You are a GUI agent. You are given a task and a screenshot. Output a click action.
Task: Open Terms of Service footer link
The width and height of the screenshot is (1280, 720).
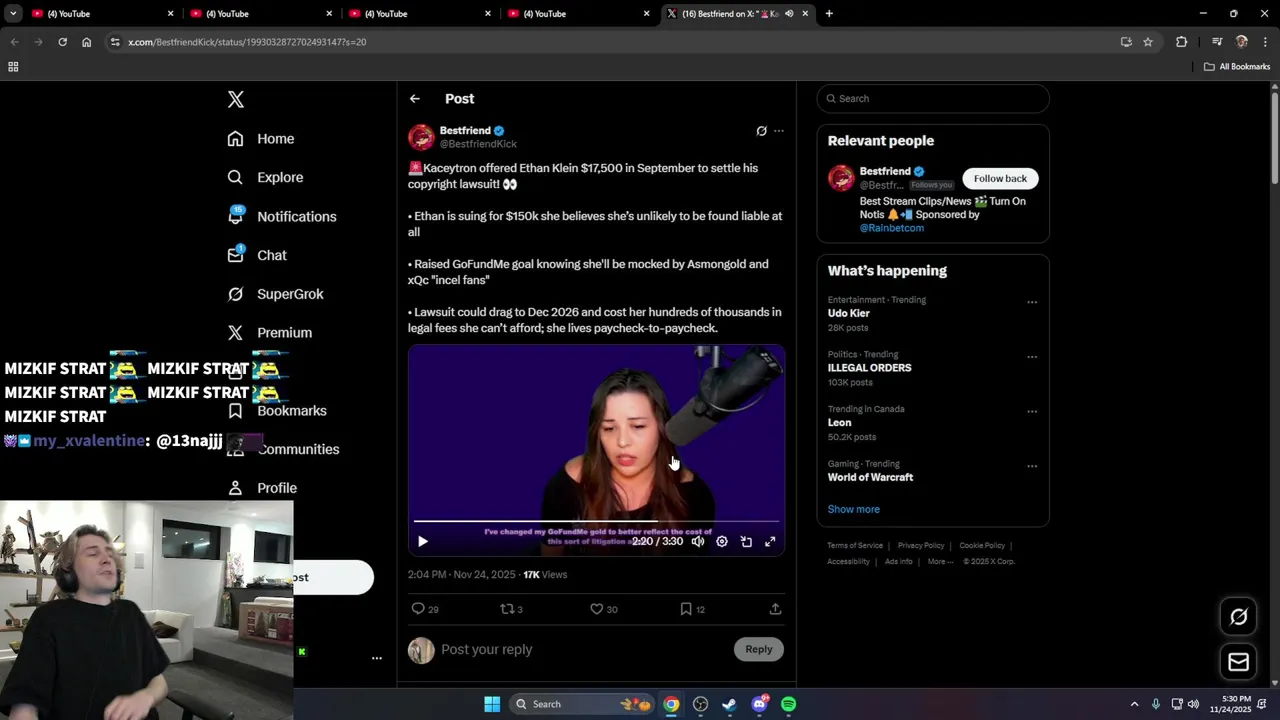[x=855, y=545]
